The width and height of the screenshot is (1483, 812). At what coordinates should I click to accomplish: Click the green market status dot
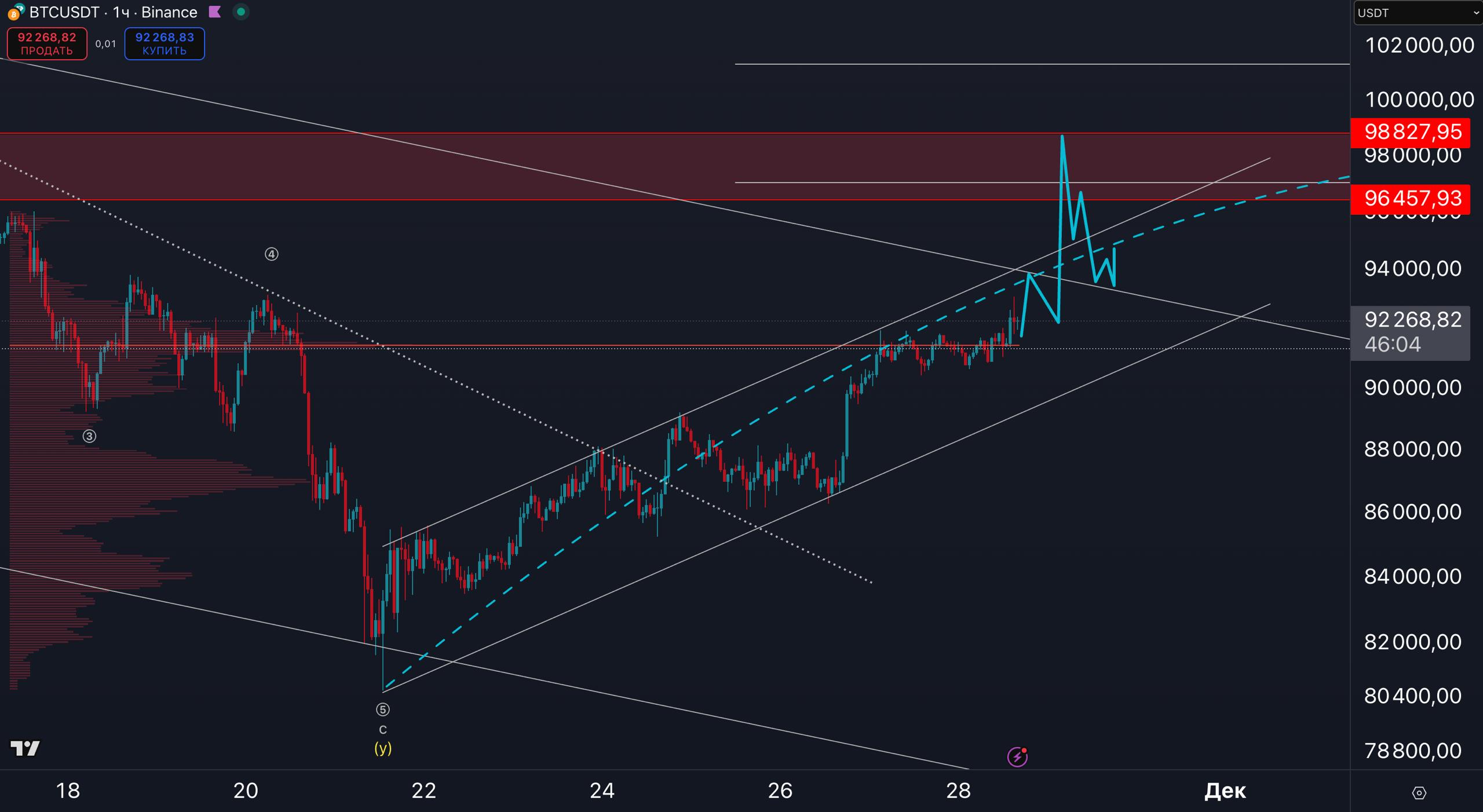(x=241, y=12)
